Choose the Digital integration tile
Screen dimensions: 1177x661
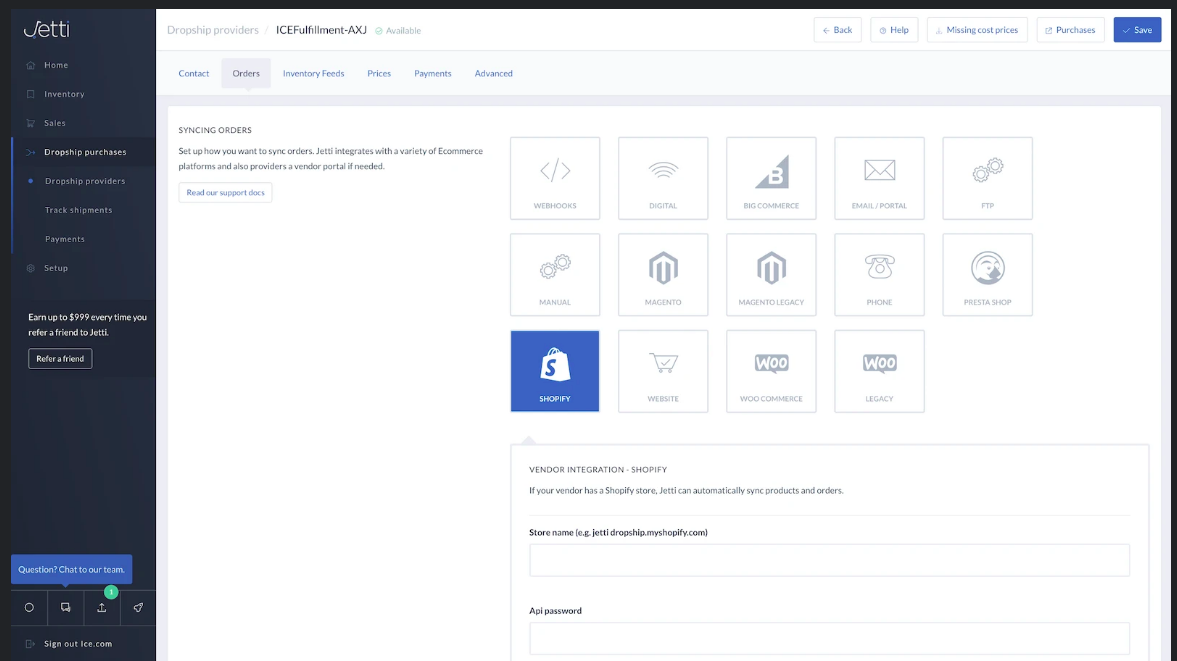663,179
